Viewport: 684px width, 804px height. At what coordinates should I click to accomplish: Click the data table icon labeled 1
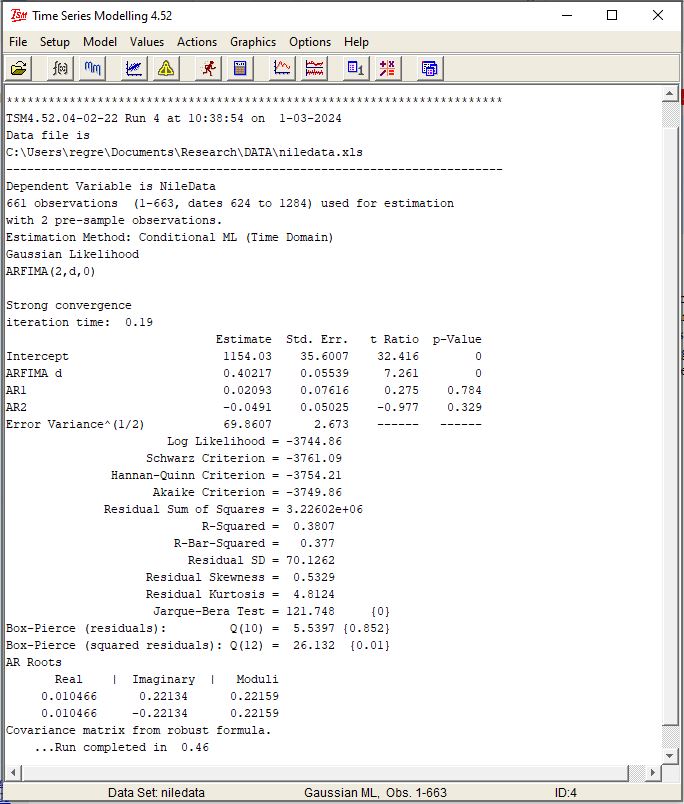pos(355,68)
